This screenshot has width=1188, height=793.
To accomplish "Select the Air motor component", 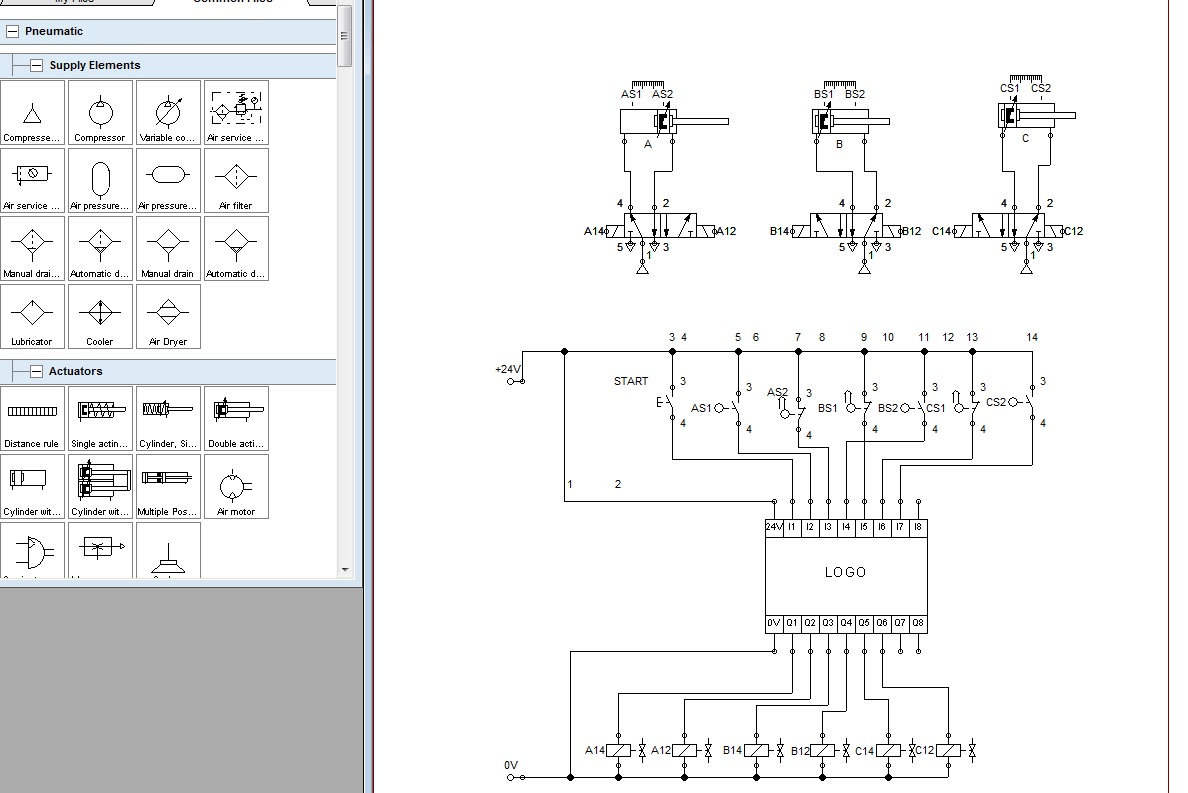I will [236, 486].
